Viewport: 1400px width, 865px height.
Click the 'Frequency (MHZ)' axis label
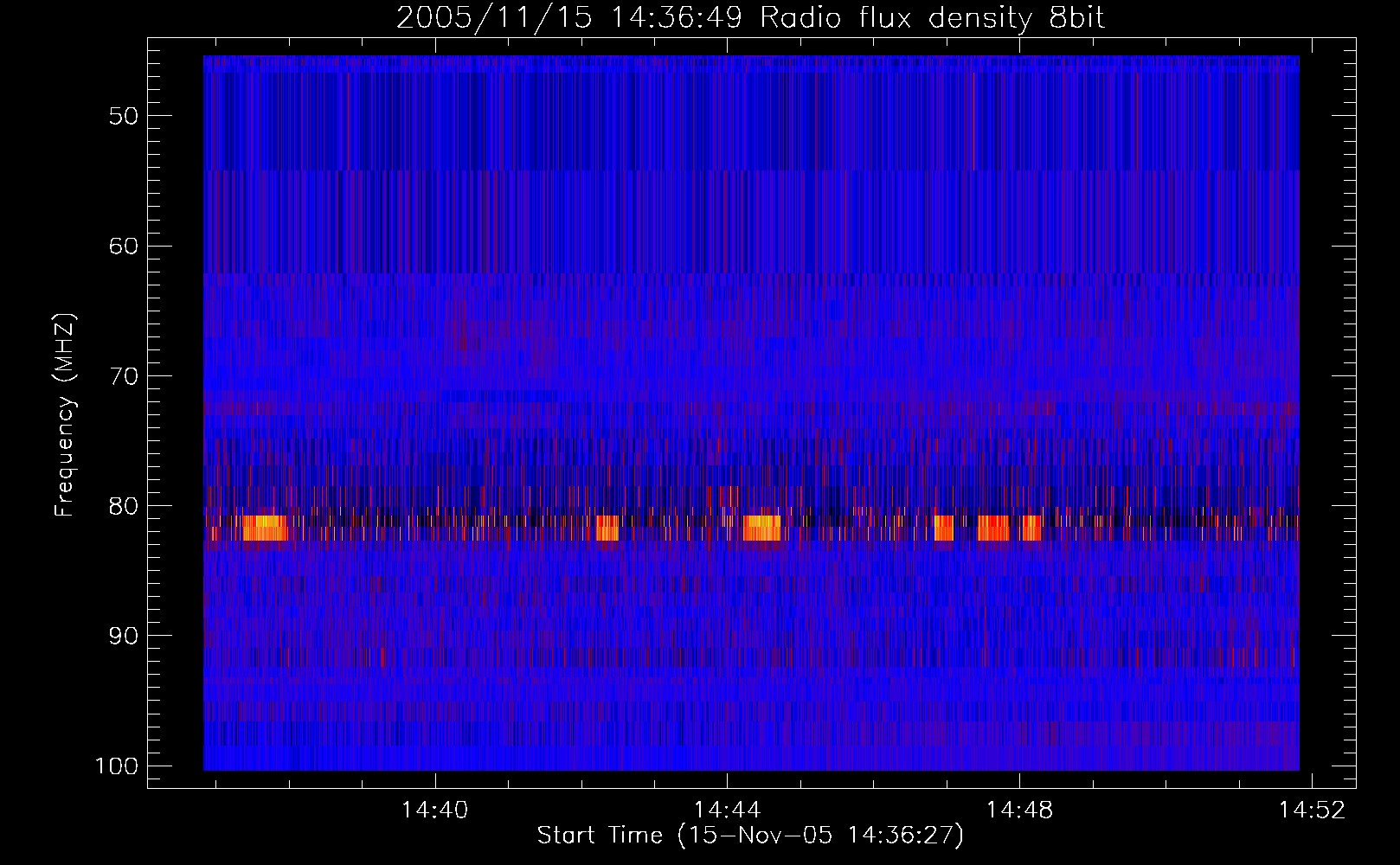pos(65,414)
